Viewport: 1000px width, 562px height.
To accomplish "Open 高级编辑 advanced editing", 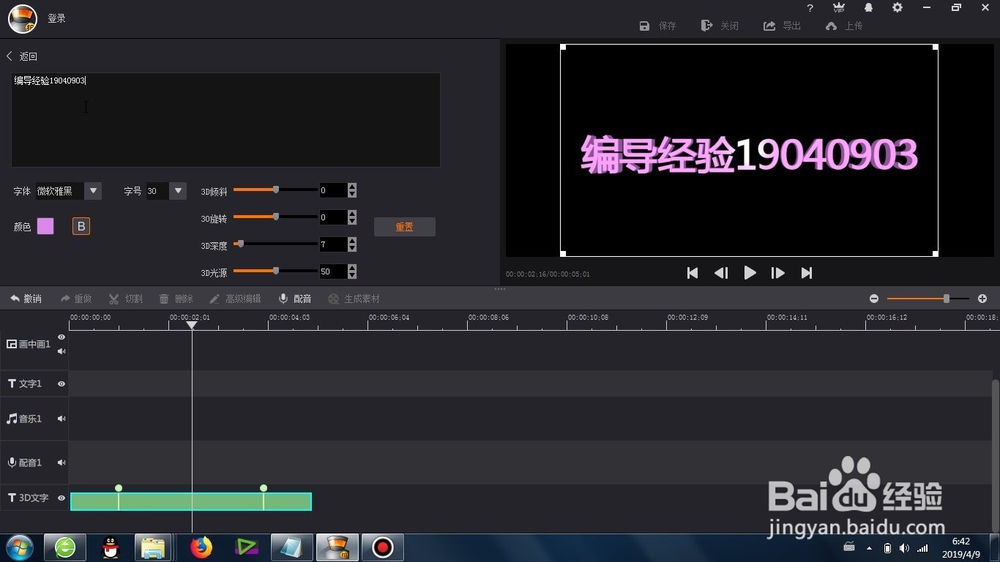I will click(235, 299).
